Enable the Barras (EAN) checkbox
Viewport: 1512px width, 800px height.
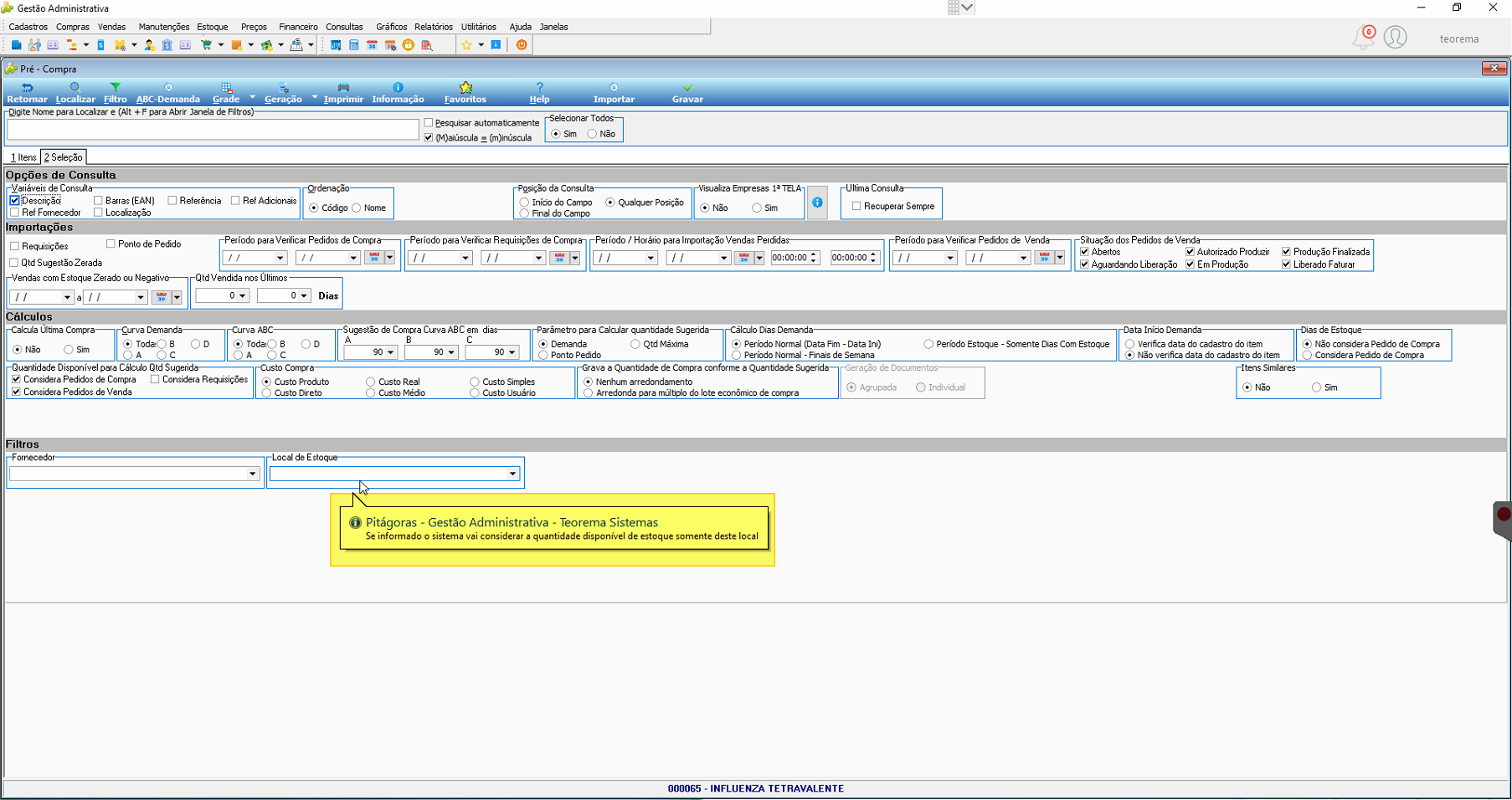click(x=98, y=201)
